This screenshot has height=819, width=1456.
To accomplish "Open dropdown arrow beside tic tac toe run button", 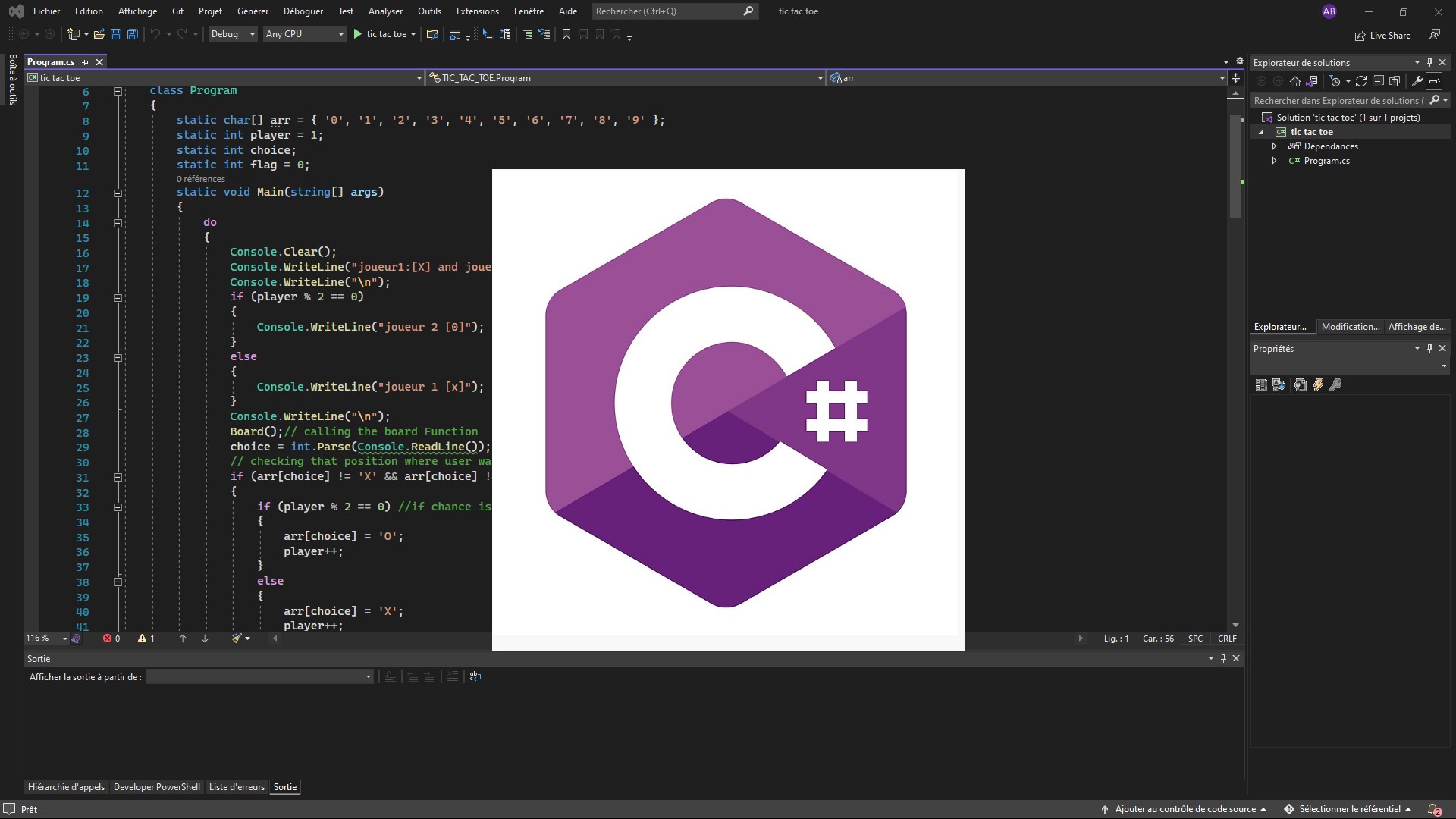I will coord(413,34).
